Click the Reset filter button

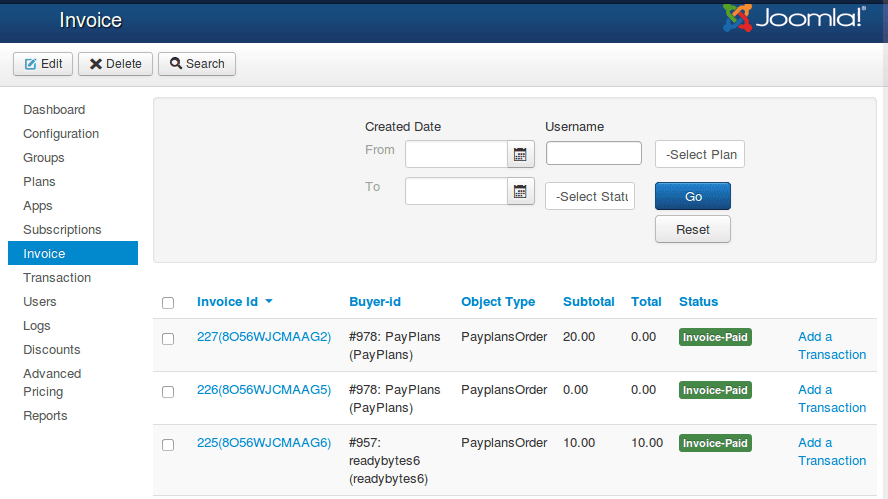[693, 229]
